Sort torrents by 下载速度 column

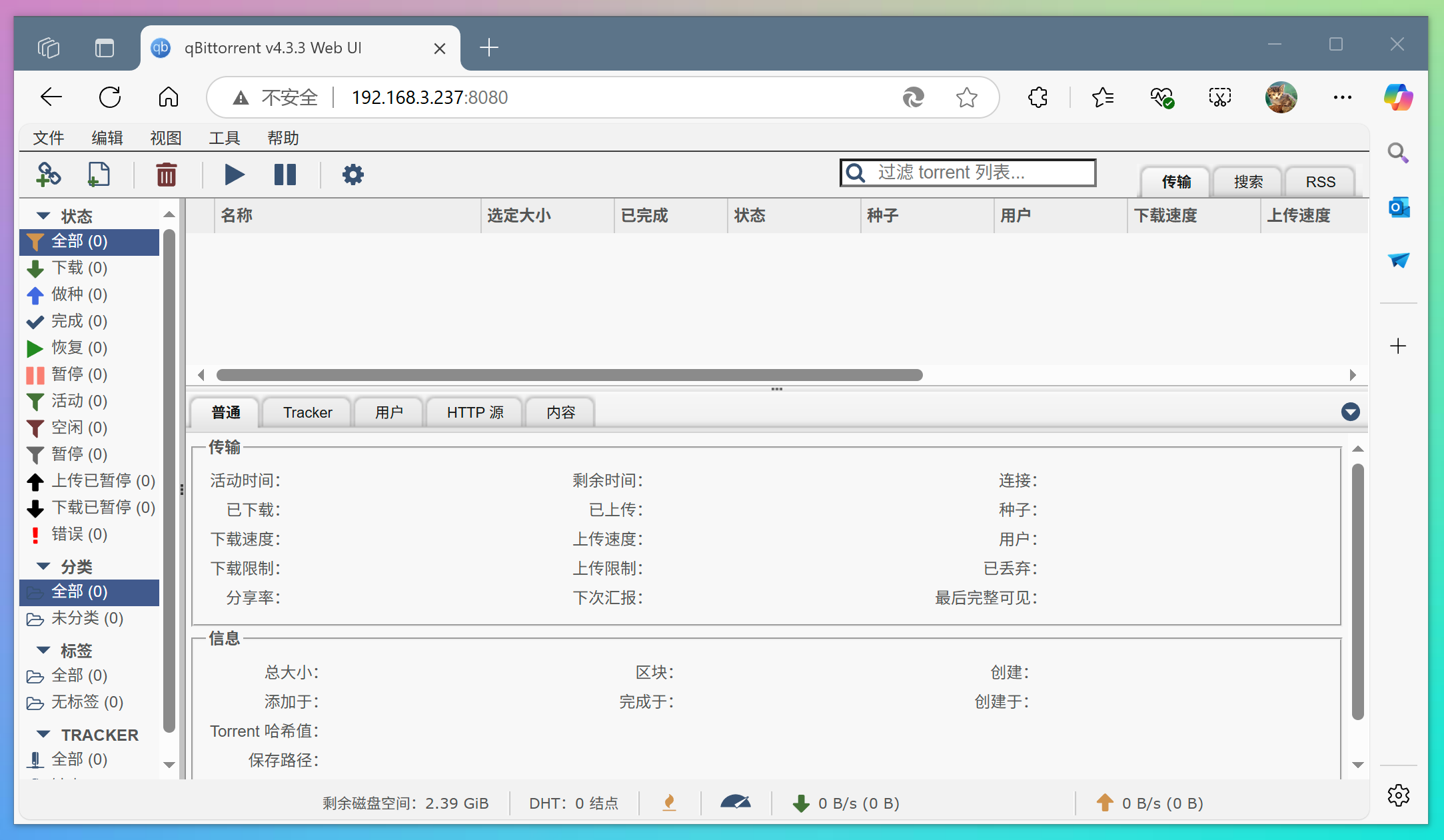coord(1166,215)
